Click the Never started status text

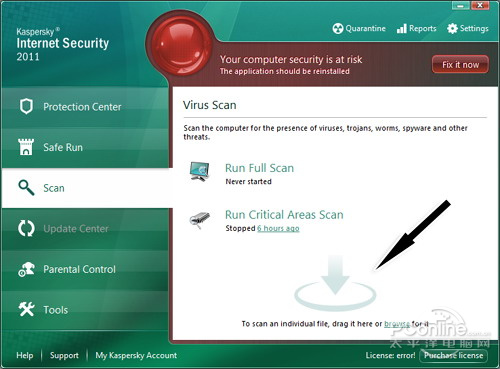pos(248,182)
